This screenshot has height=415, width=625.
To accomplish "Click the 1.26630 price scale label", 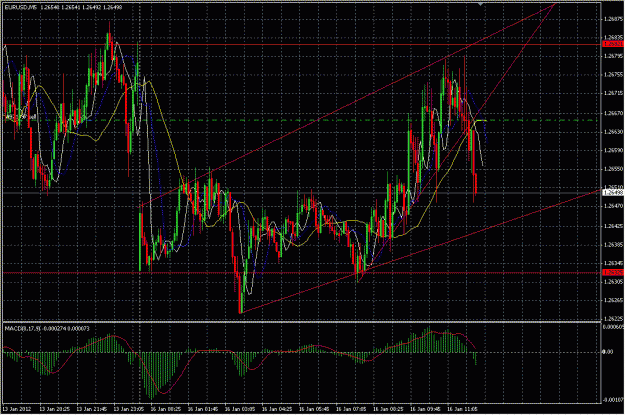I will (x=613, y=132).
